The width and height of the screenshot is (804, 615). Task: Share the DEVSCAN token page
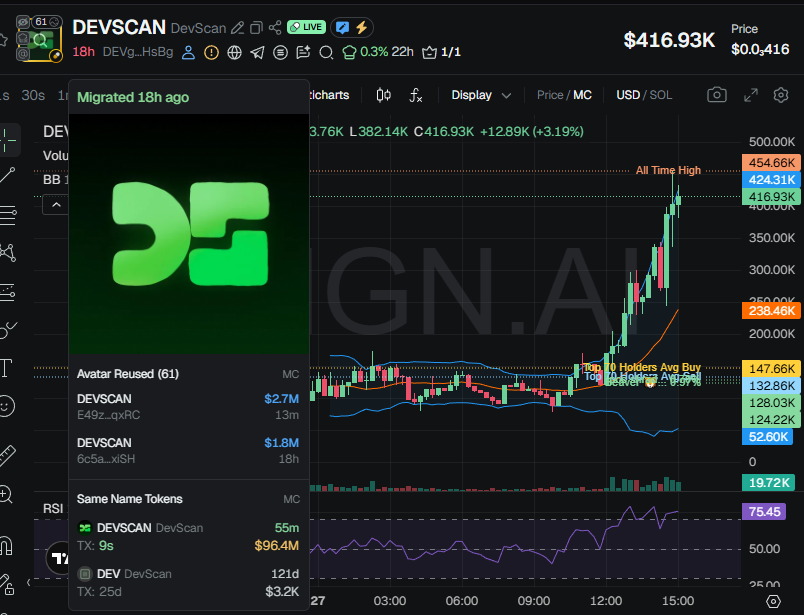click(x=275, y=28)
